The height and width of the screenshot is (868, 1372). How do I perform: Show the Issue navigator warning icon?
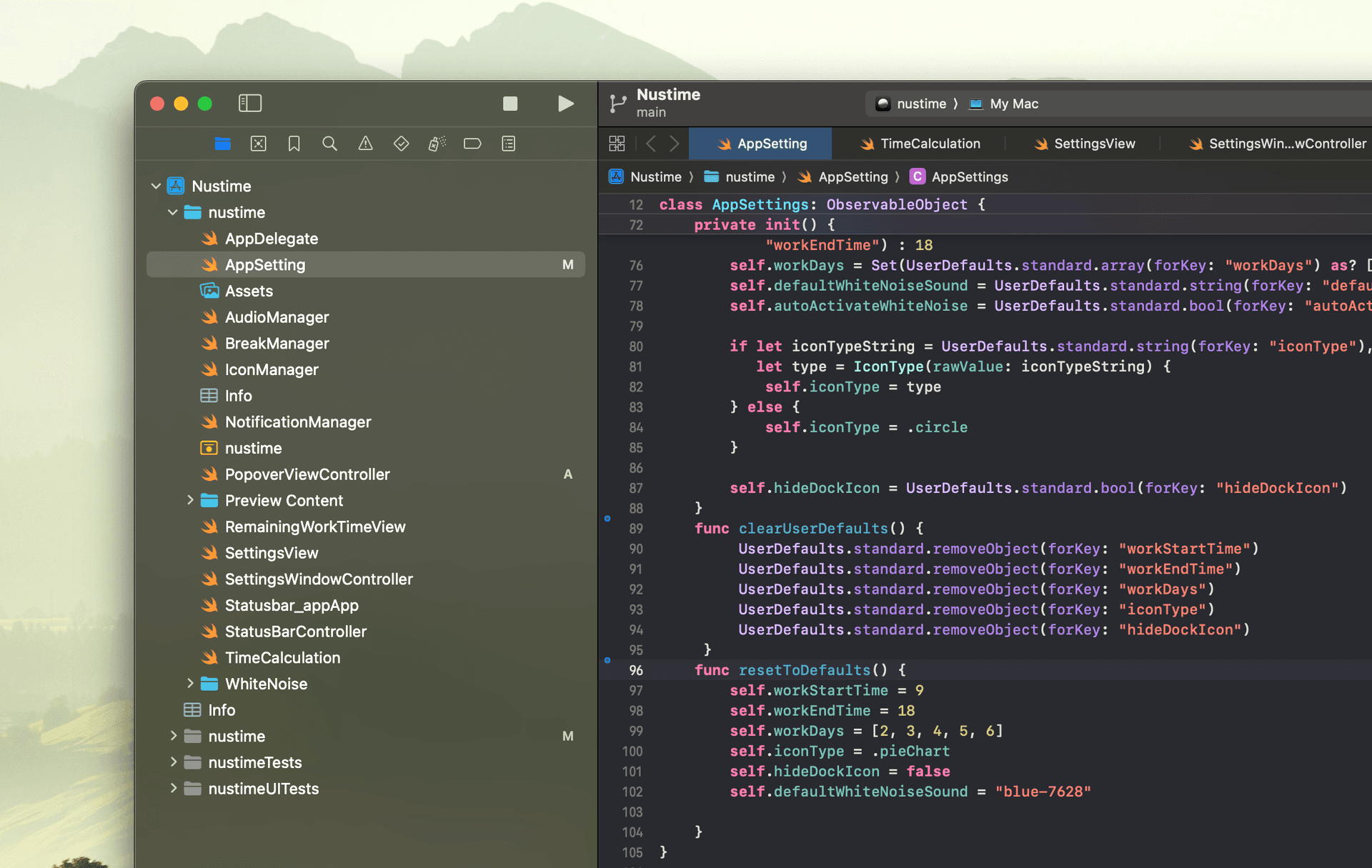click(365, 144)
